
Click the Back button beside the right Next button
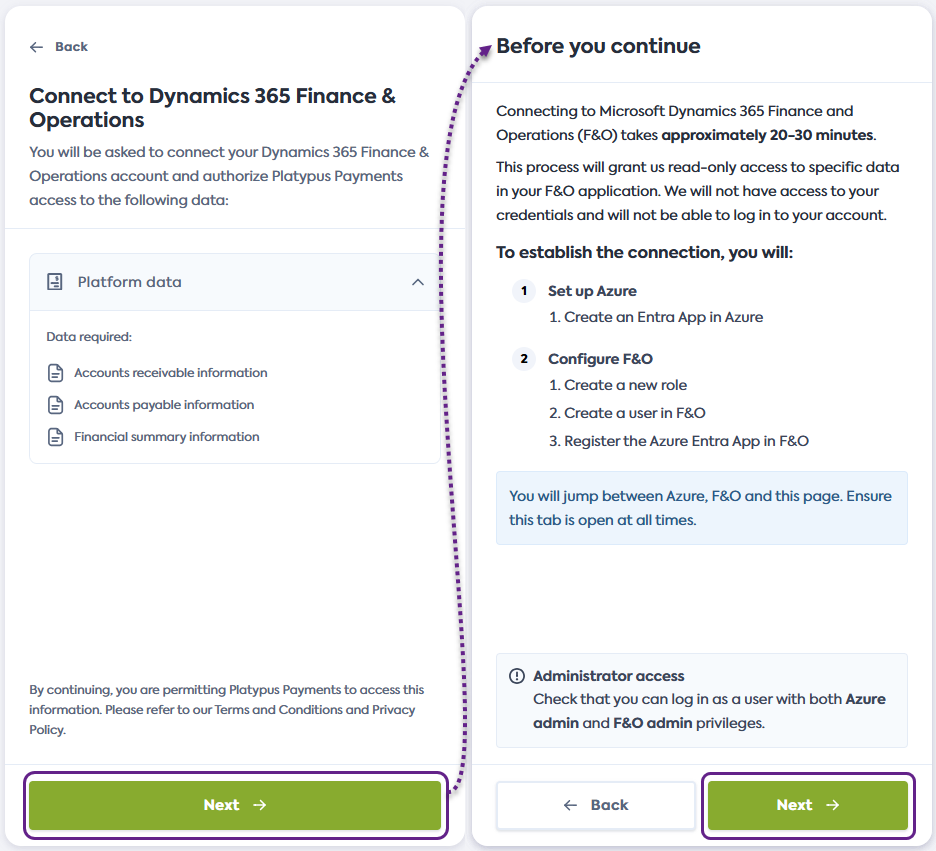595,805
